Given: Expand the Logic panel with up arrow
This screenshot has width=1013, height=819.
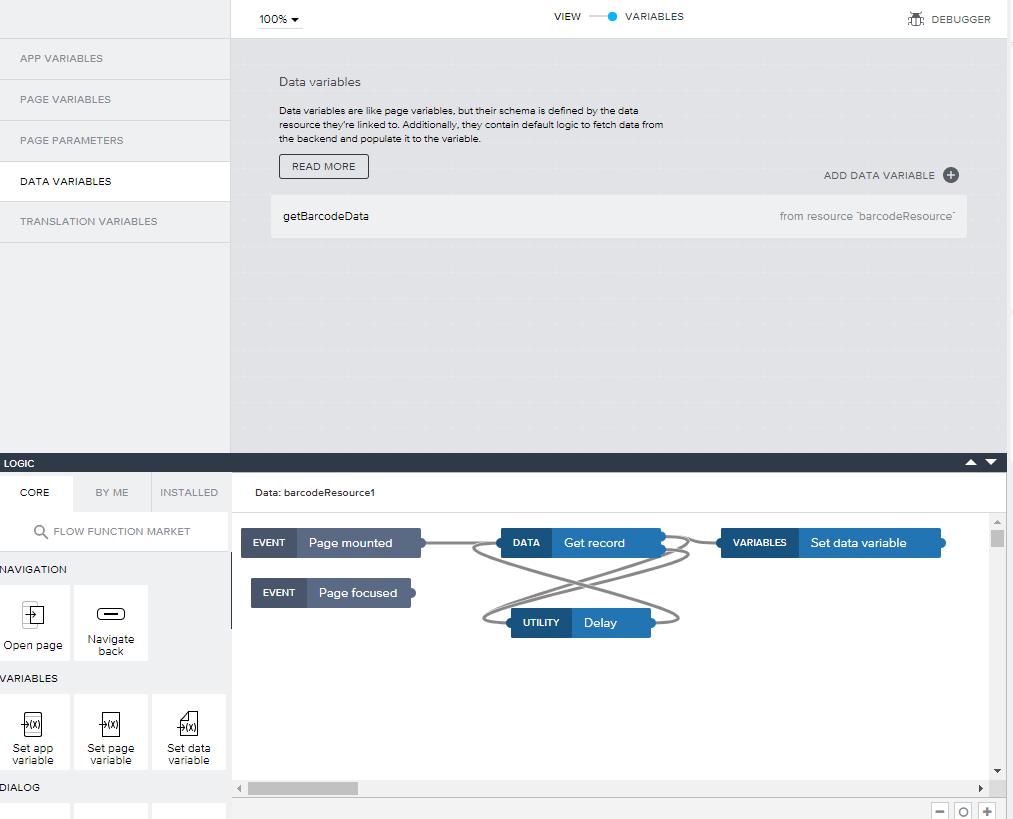Looking at the screenshot, I should [970, 462].
